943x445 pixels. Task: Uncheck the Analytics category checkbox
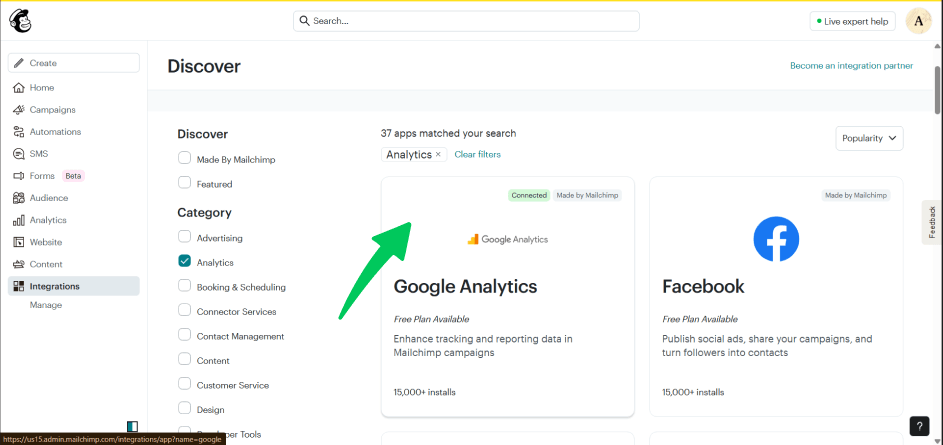tap(185, 261)
